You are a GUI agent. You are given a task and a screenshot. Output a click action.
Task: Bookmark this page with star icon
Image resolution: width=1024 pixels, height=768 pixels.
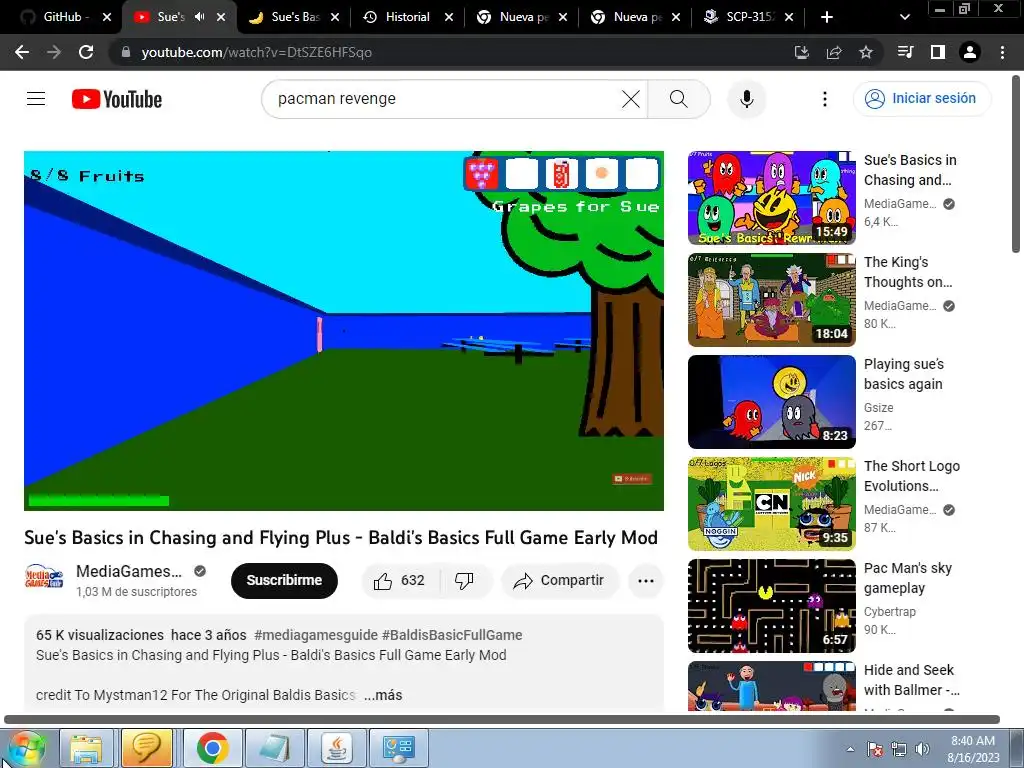[x=865, y=52]
